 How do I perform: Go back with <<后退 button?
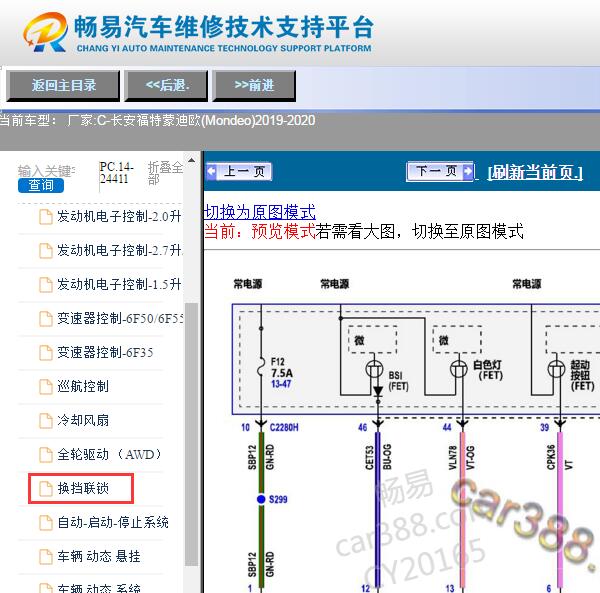(166, 86)
